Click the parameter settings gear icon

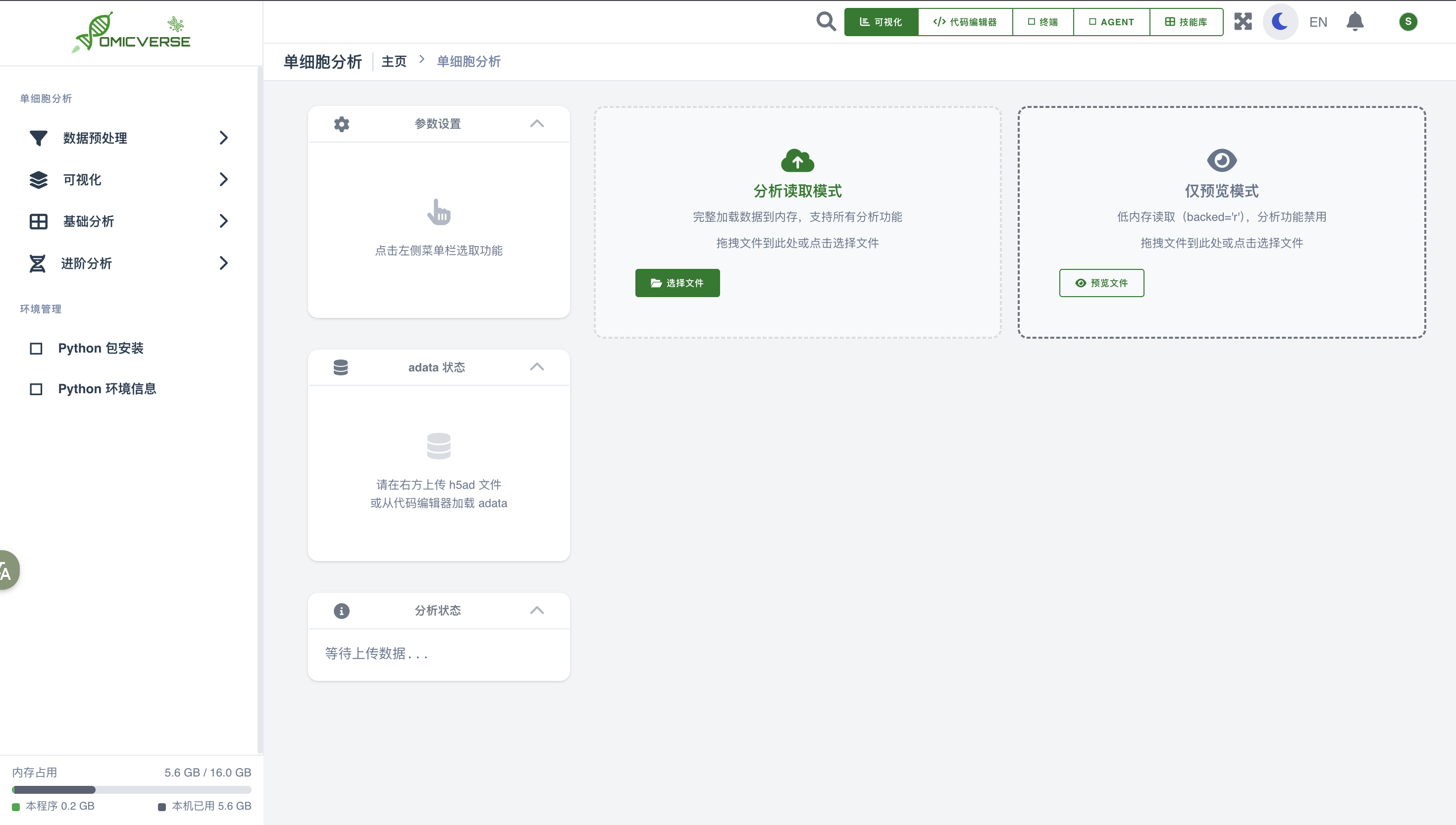pyautogui.click(x=342, y=123)
